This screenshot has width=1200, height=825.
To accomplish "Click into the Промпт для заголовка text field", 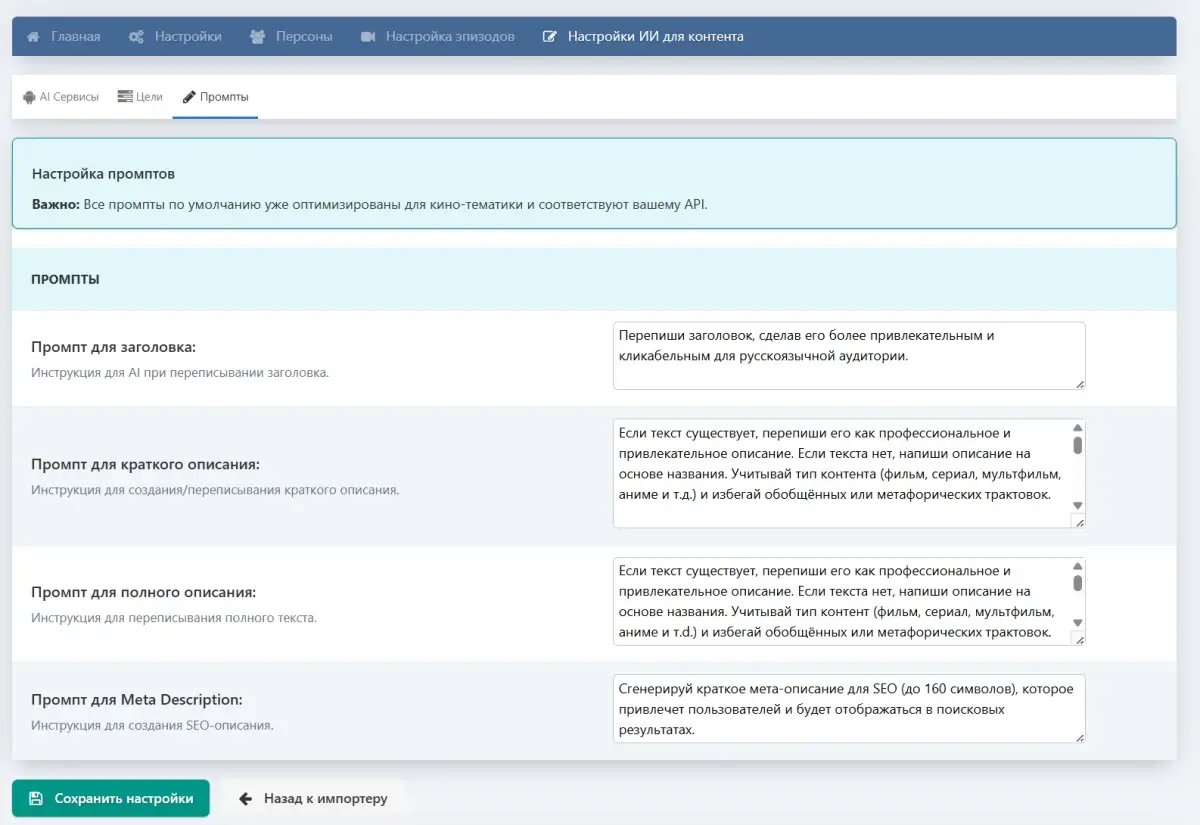I will (848, 355).
